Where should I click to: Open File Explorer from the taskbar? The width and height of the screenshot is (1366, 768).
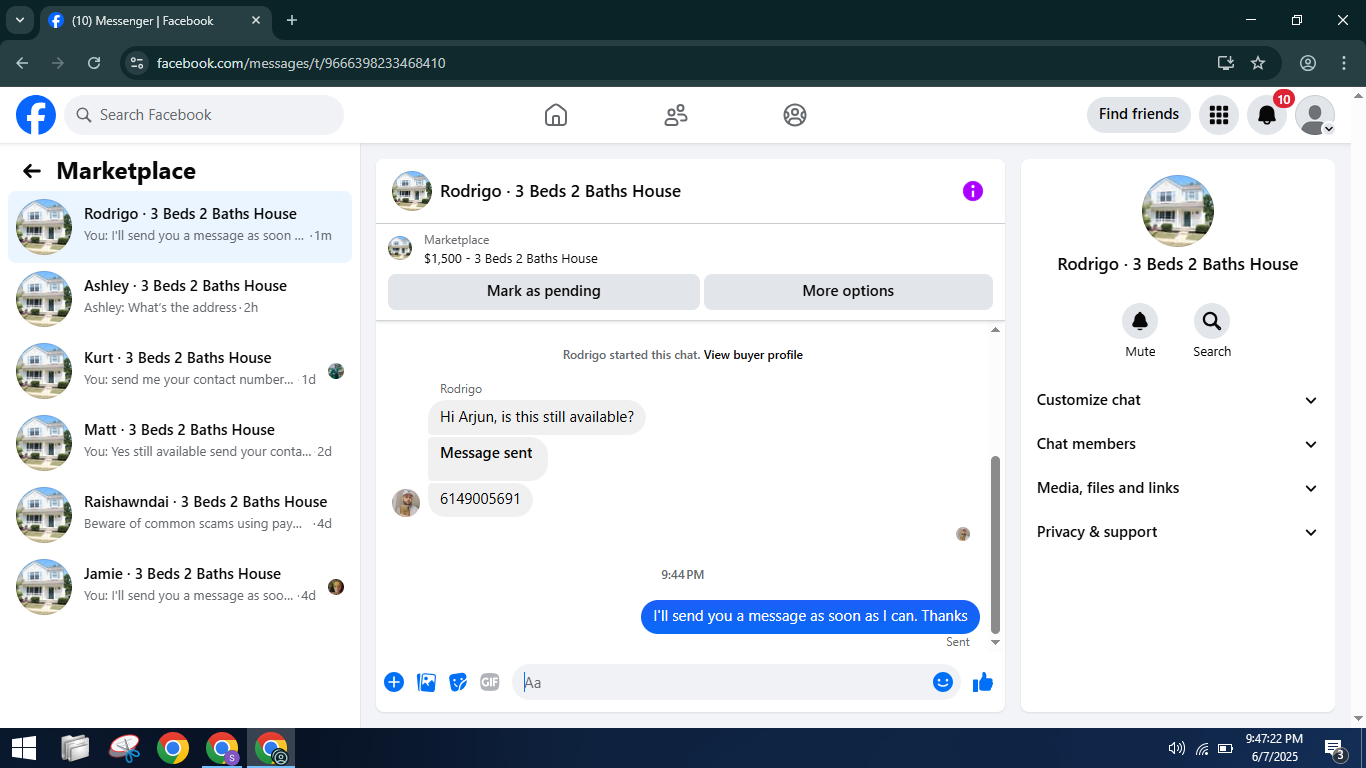pyautogui.click(x=75, y=748)
